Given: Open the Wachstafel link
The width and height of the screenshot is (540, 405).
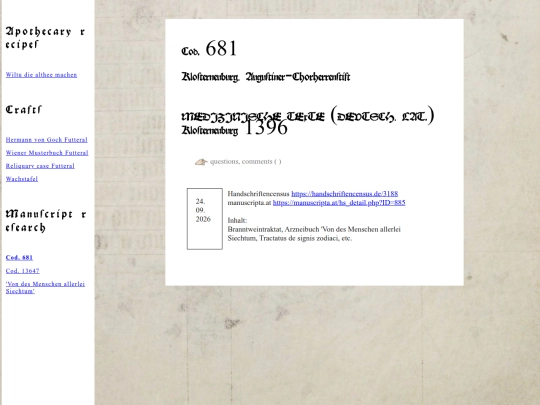Looking at the screenshot, I should tap(22, 179).
